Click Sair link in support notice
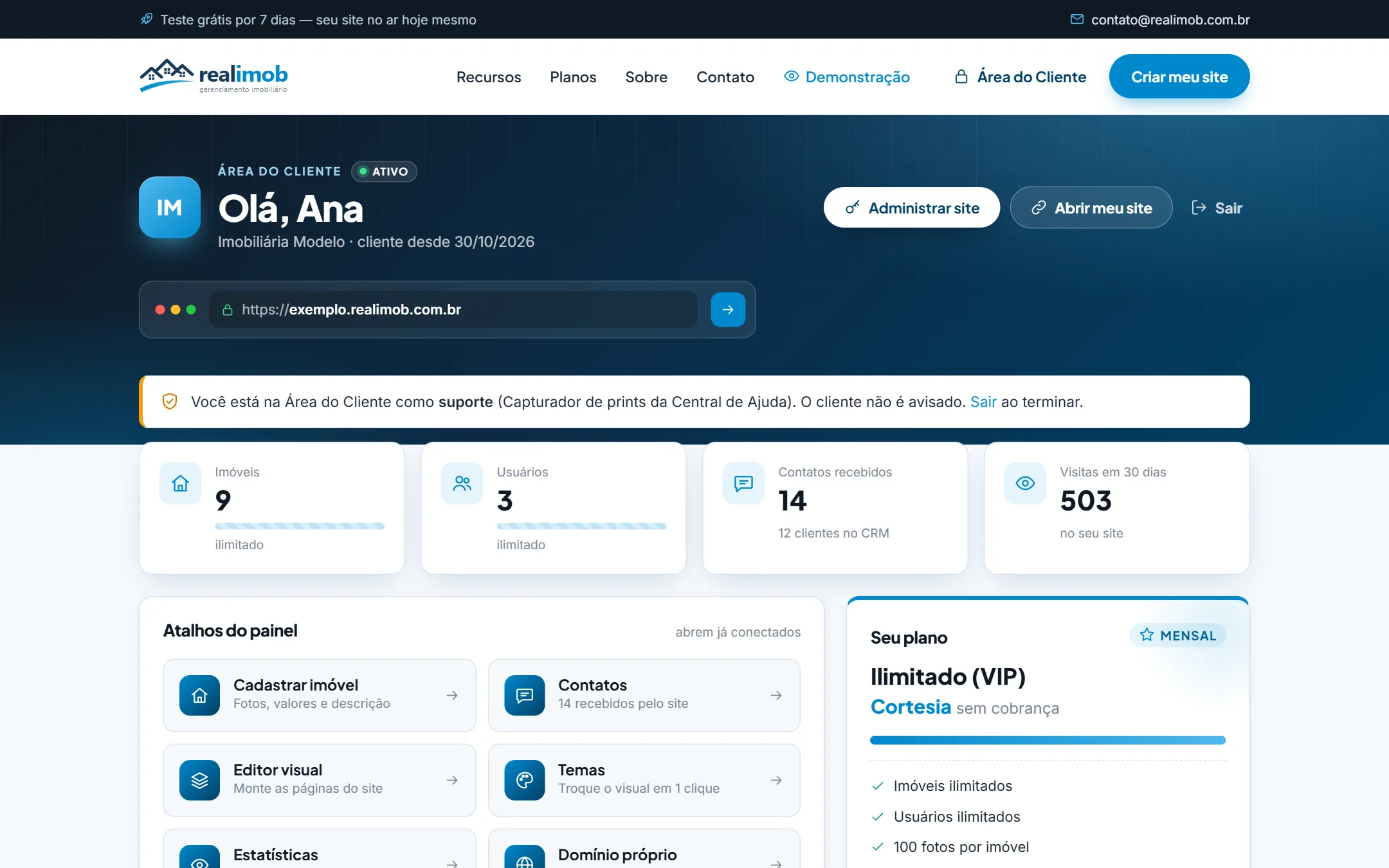1389x868 pixels. 983,402
